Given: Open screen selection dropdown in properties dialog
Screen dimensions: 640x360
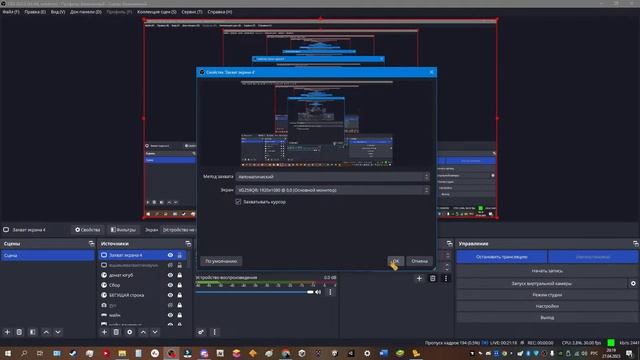Looking at the screenshot, I should tap(332, 190).
